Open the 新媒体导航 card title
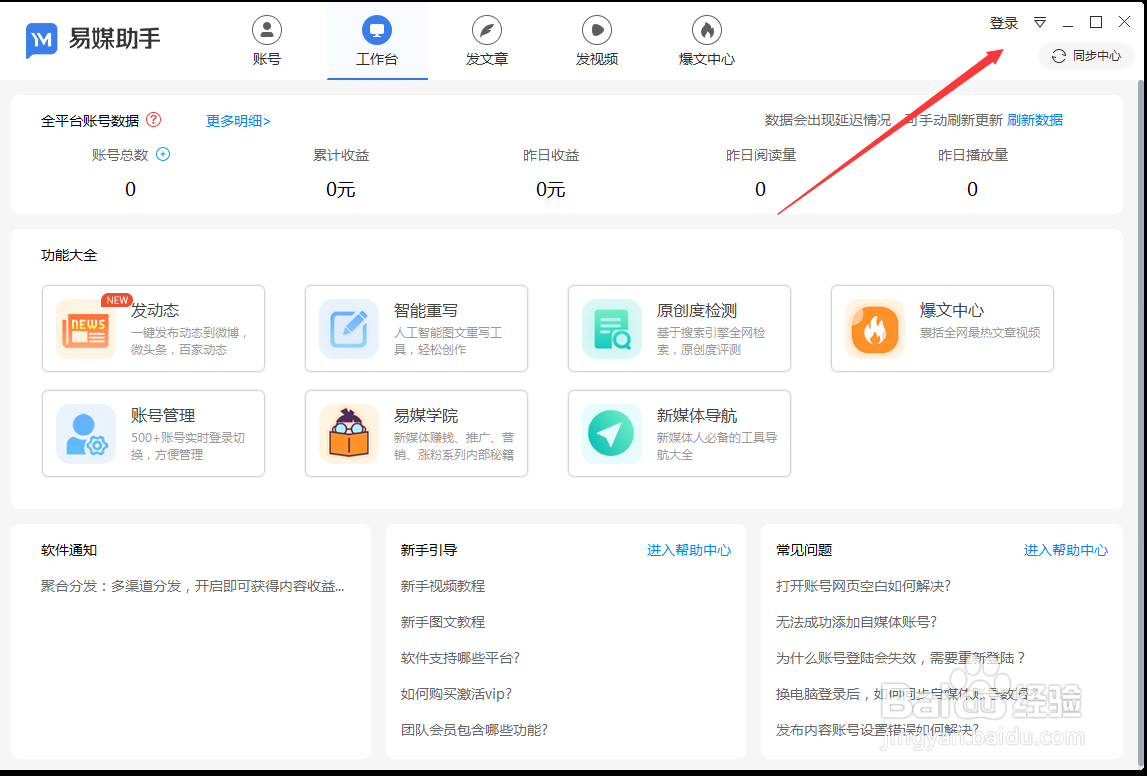The width and height of the screenshot is (1147, 776). tap(697, 416)
